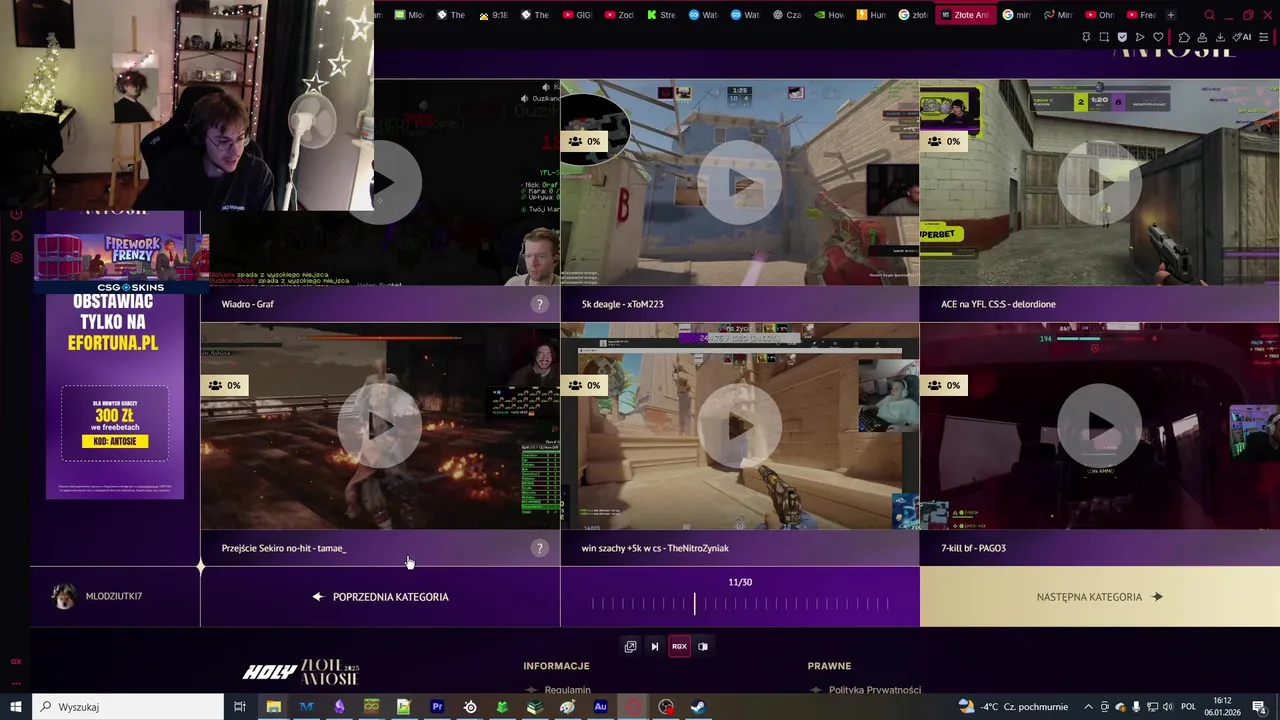Click the GX sidebar corner icon
The image size is (1280, 720).
[16, 661]
